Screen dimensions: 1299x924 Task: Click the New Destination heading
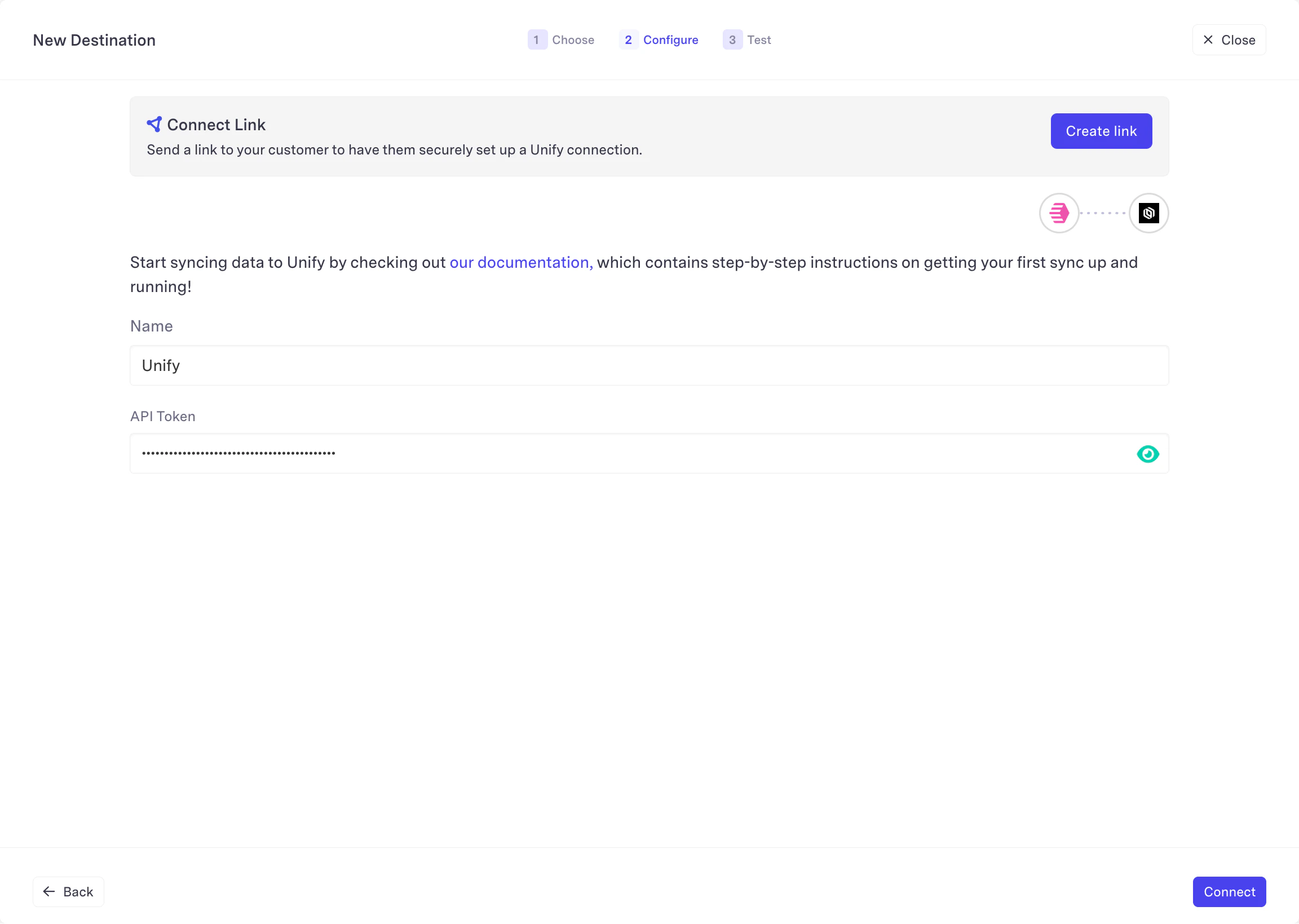[x=94, y=40]
